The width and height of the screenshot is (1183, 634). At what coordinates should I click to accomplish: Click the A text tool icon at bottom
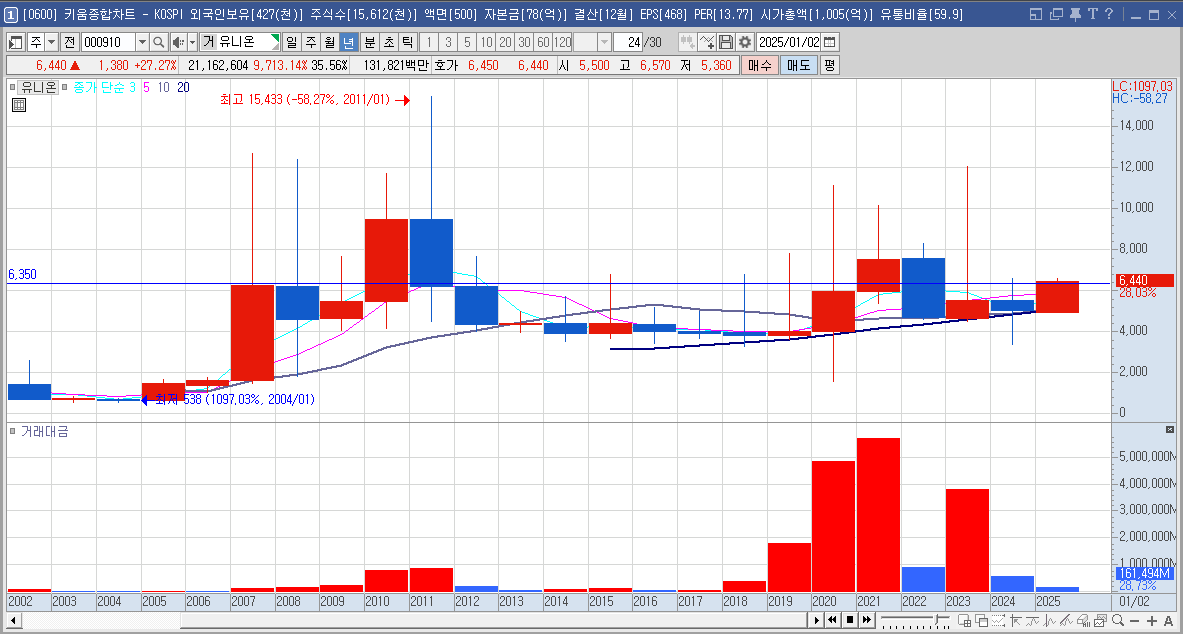pyautogui.click(x=1168, y=621)
